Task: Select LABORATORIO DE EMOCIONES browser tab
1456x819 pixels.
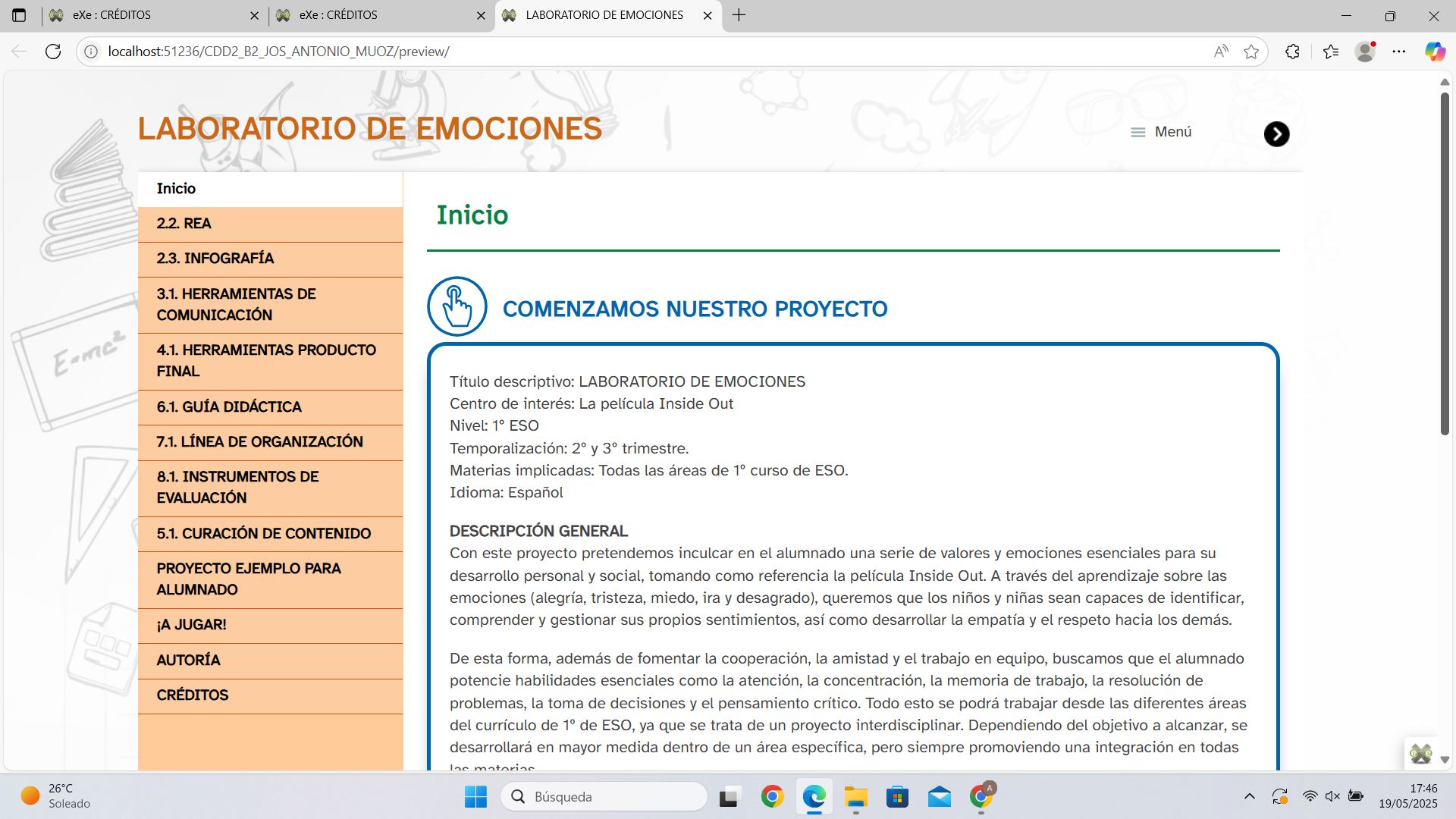Action: pyautogui.click(x=607, y=15)
